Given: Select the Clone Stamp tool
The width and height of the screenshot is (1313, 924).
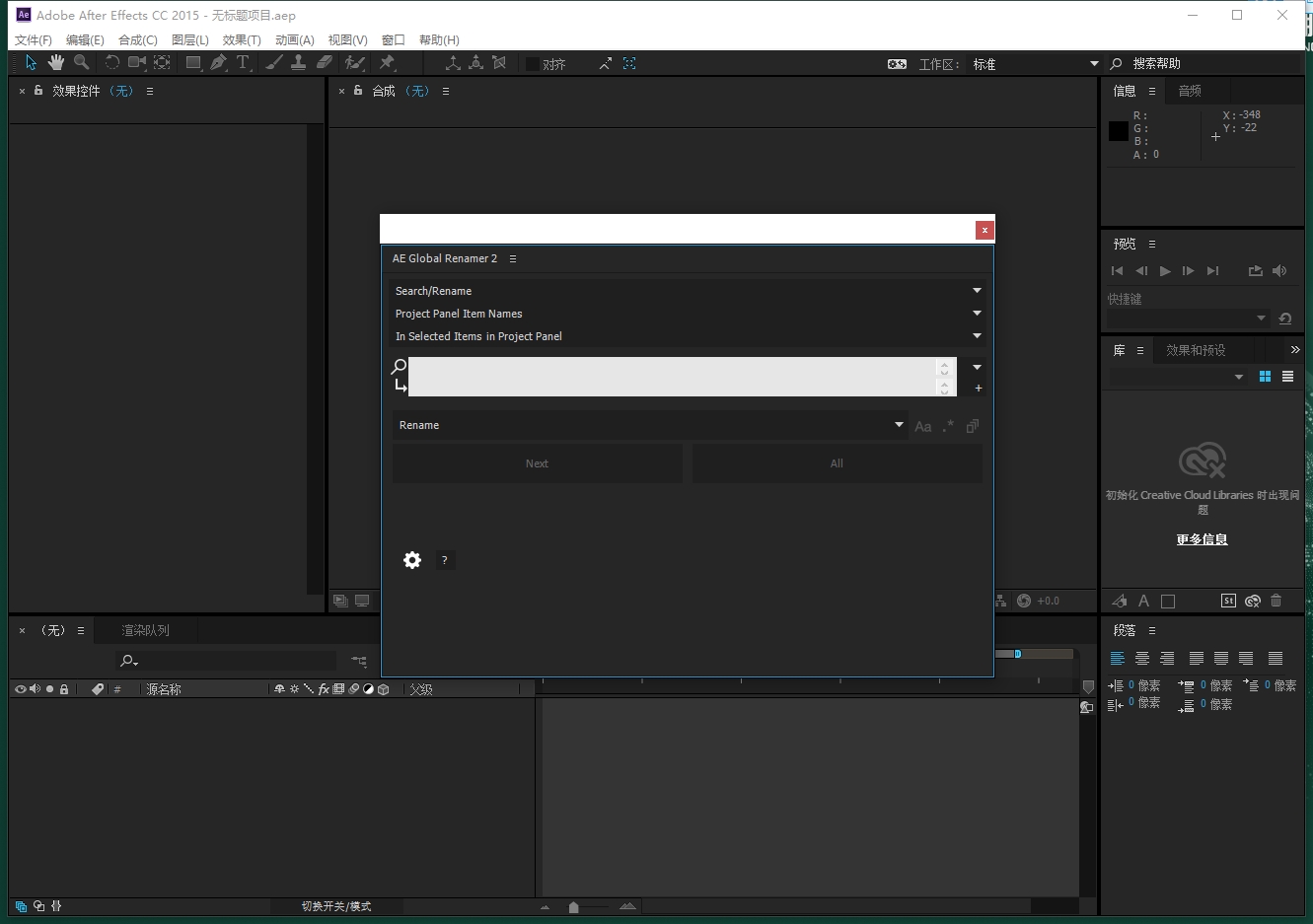Looking at the screenshot, I should (299, 63).
